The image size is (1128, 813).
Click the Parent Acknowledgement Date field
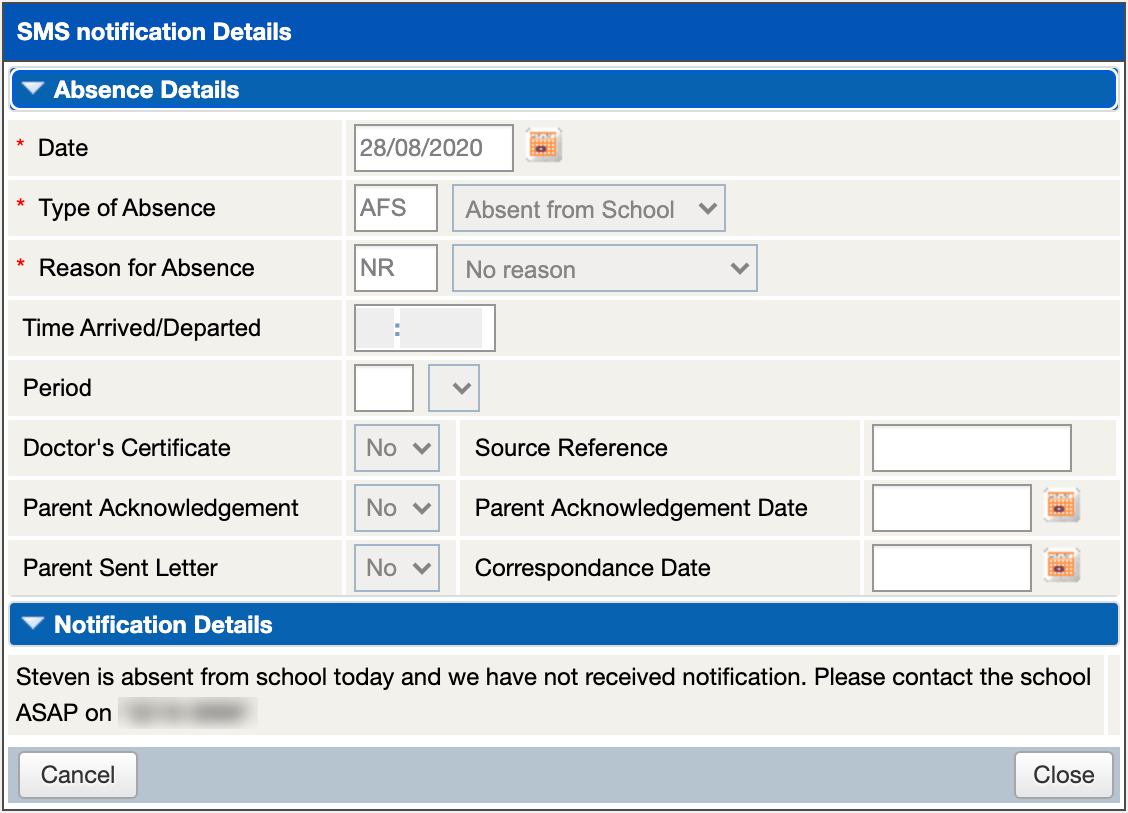point(951,508)
